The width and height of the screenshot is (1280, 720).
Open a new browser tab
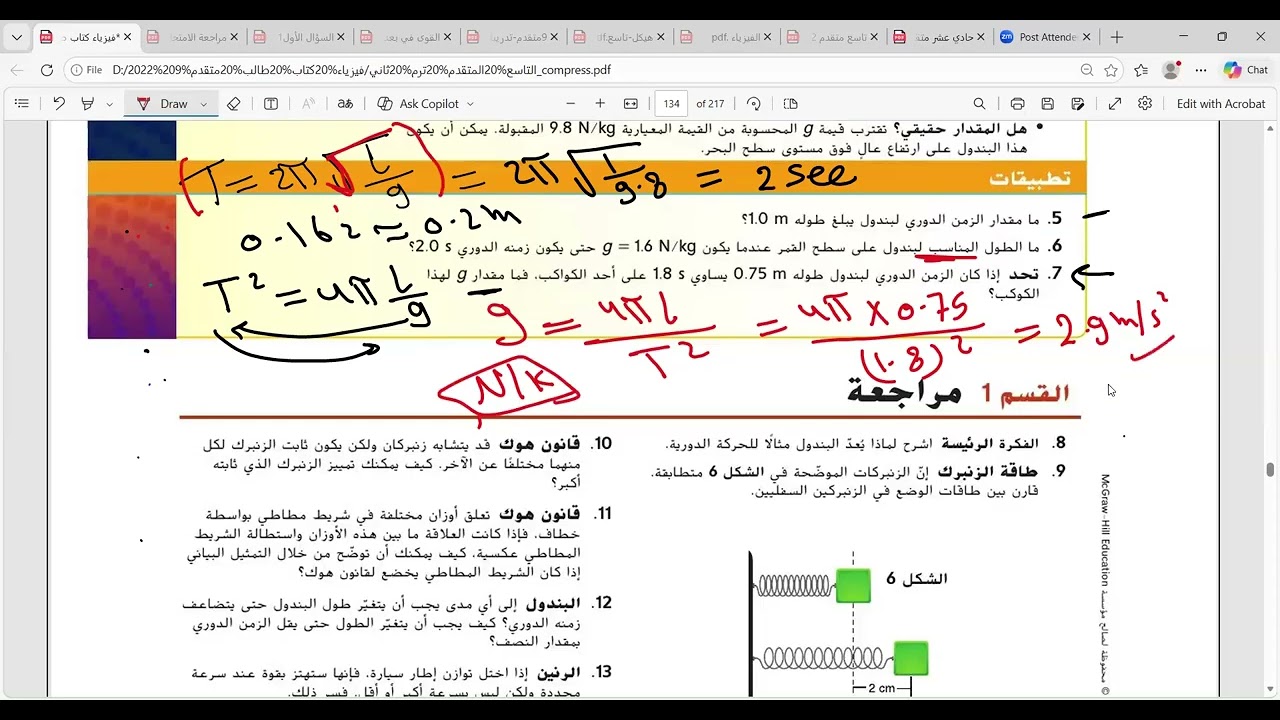point(1117,37)
